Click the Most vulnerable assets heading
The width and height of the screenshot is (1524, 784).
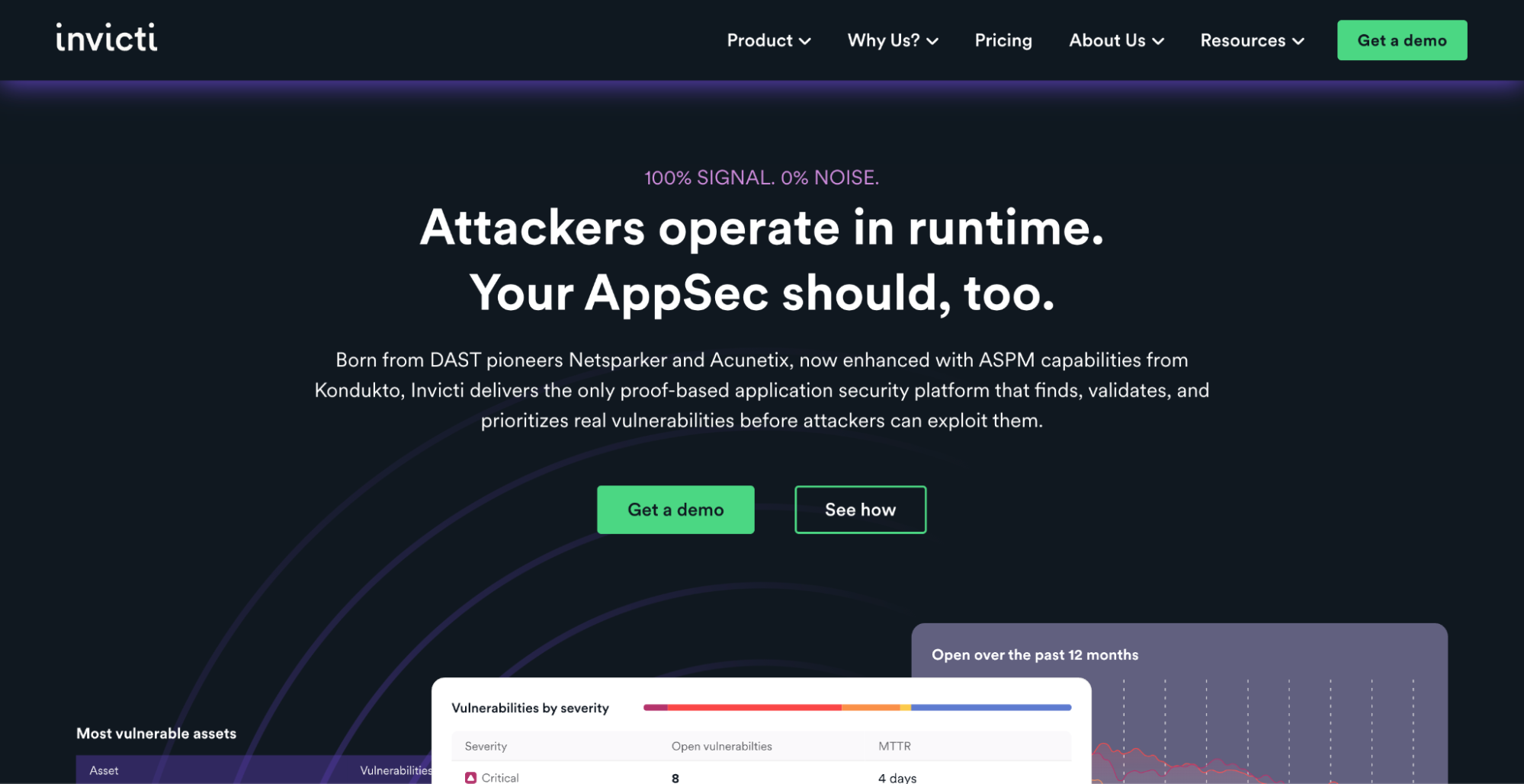coord(156,734)
